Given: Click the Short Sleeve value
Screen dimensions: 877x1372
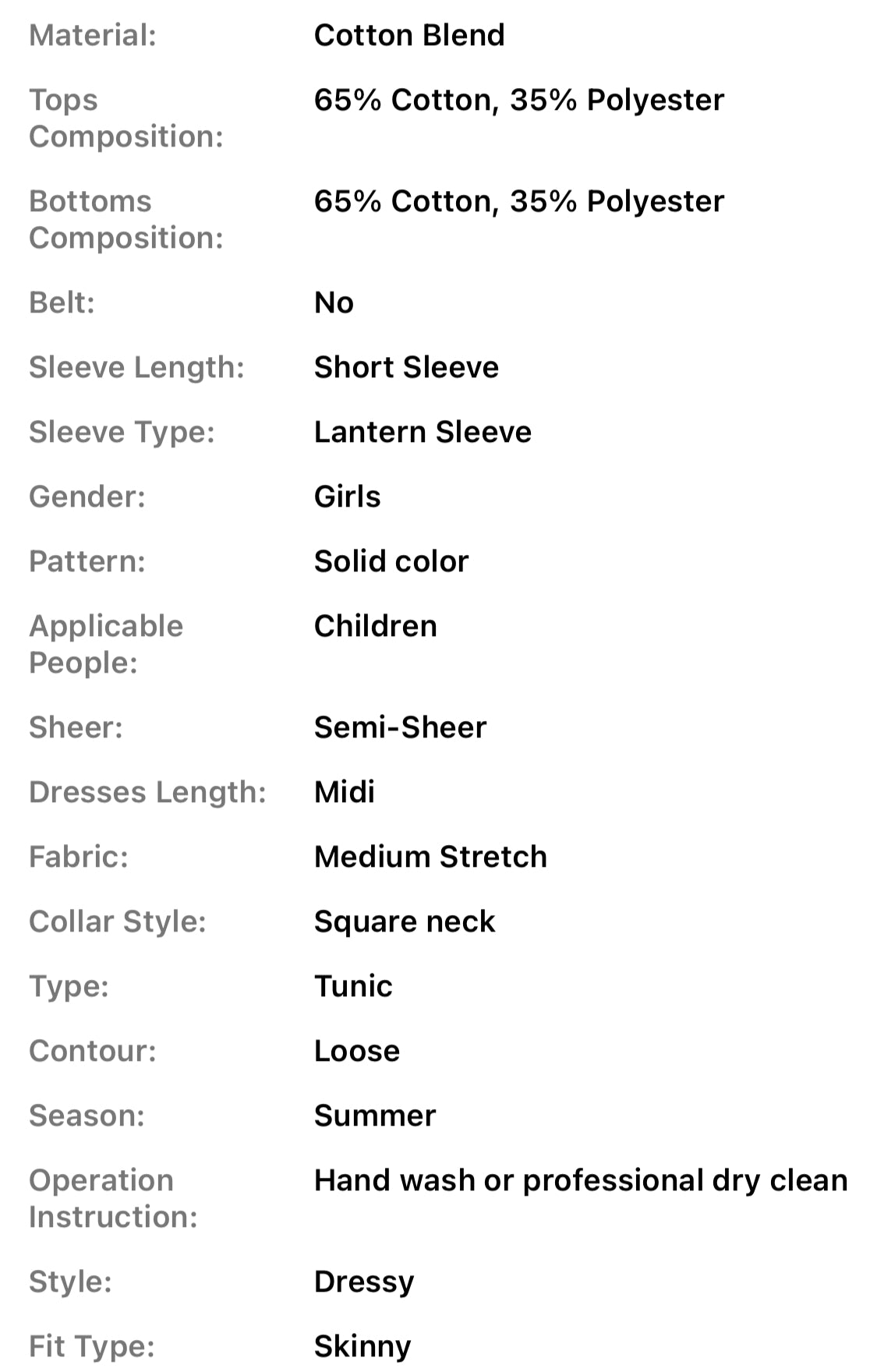Looking at the screenshot, I should [x=406, y=367].
